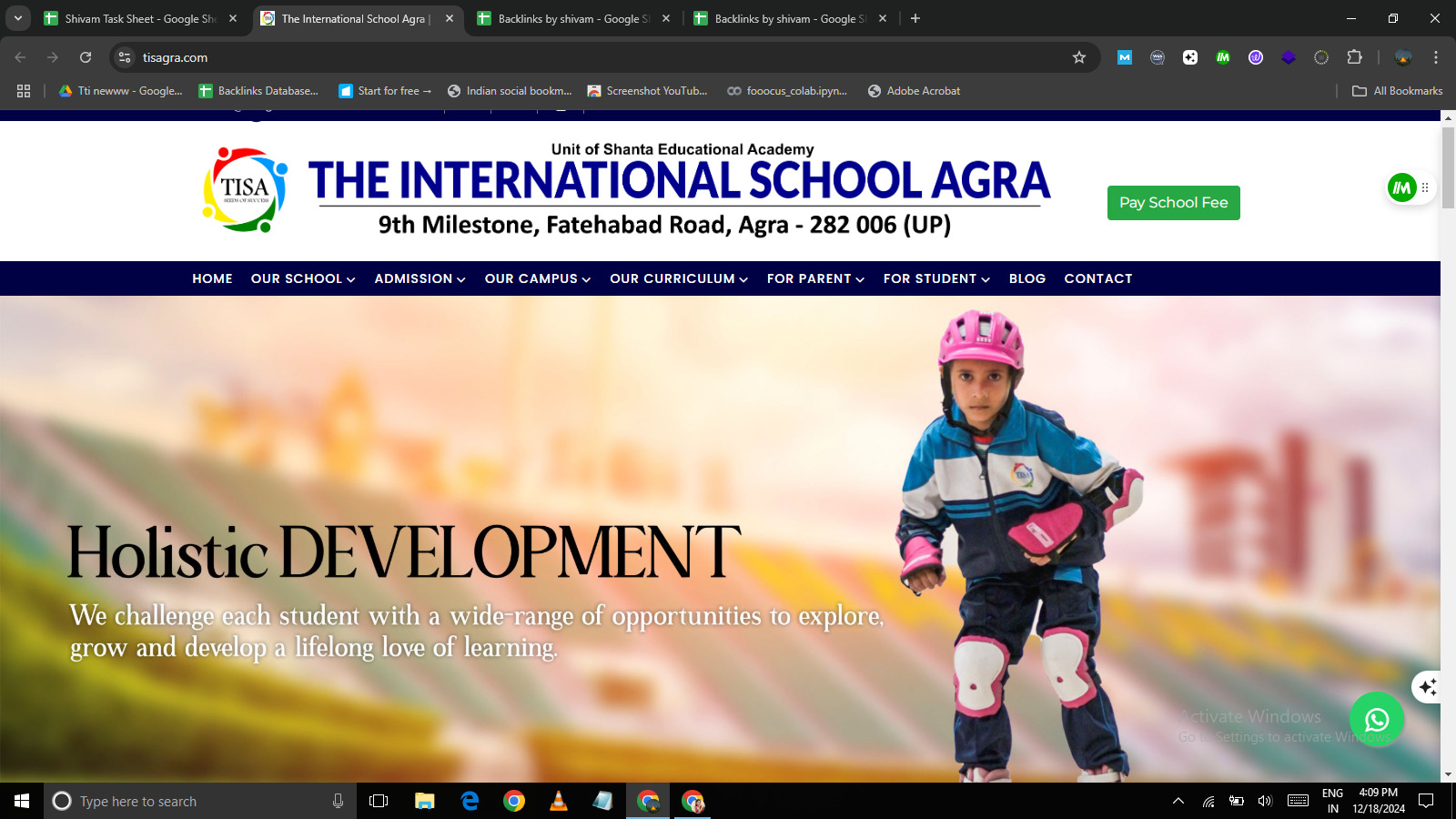
Task: Switch the ENG IN input language
Action: coord(1332,801)
